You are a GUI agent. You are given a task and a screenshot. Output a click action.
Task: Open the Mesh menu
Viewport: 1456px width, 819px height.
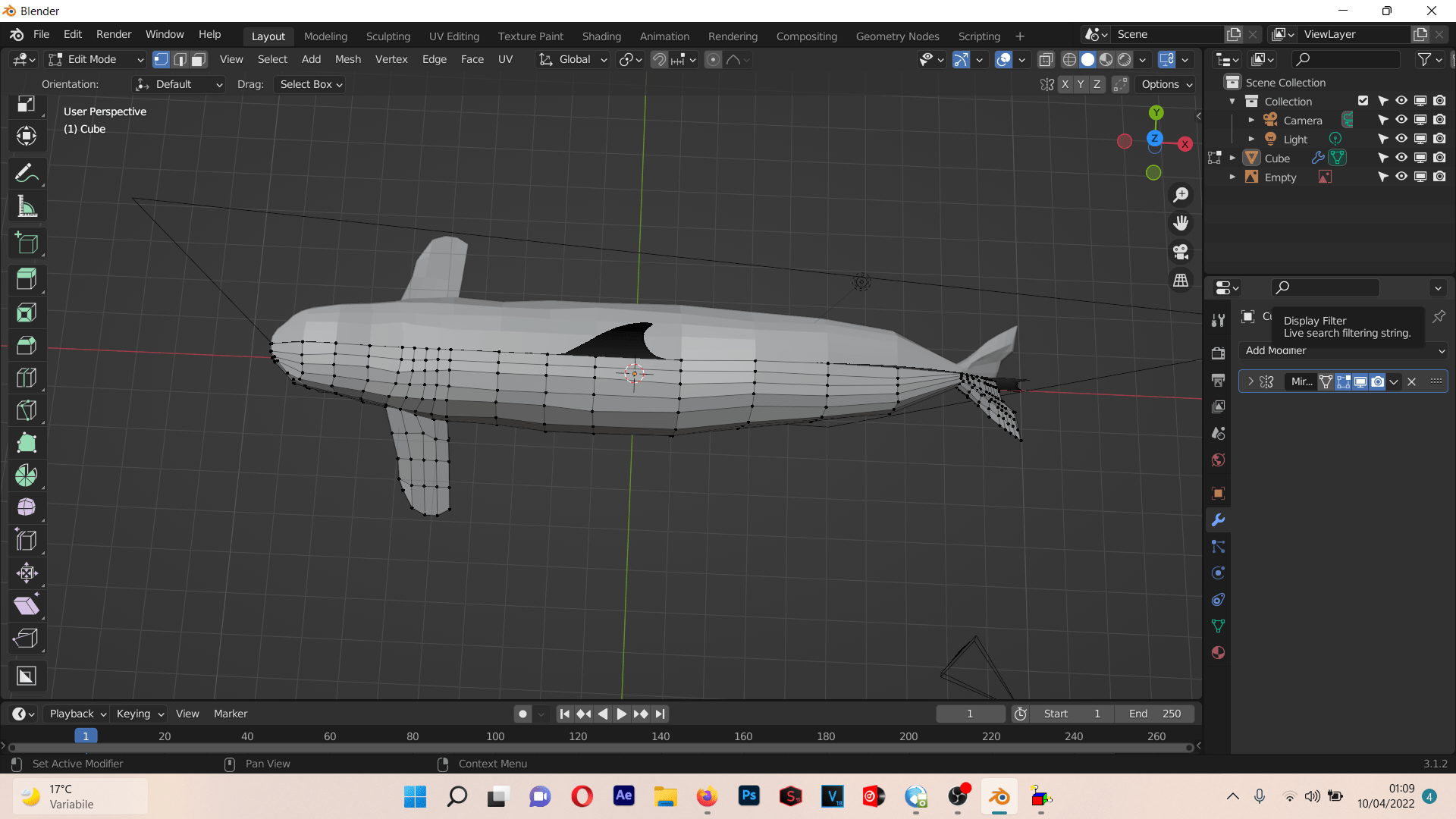tap(348, 59)
